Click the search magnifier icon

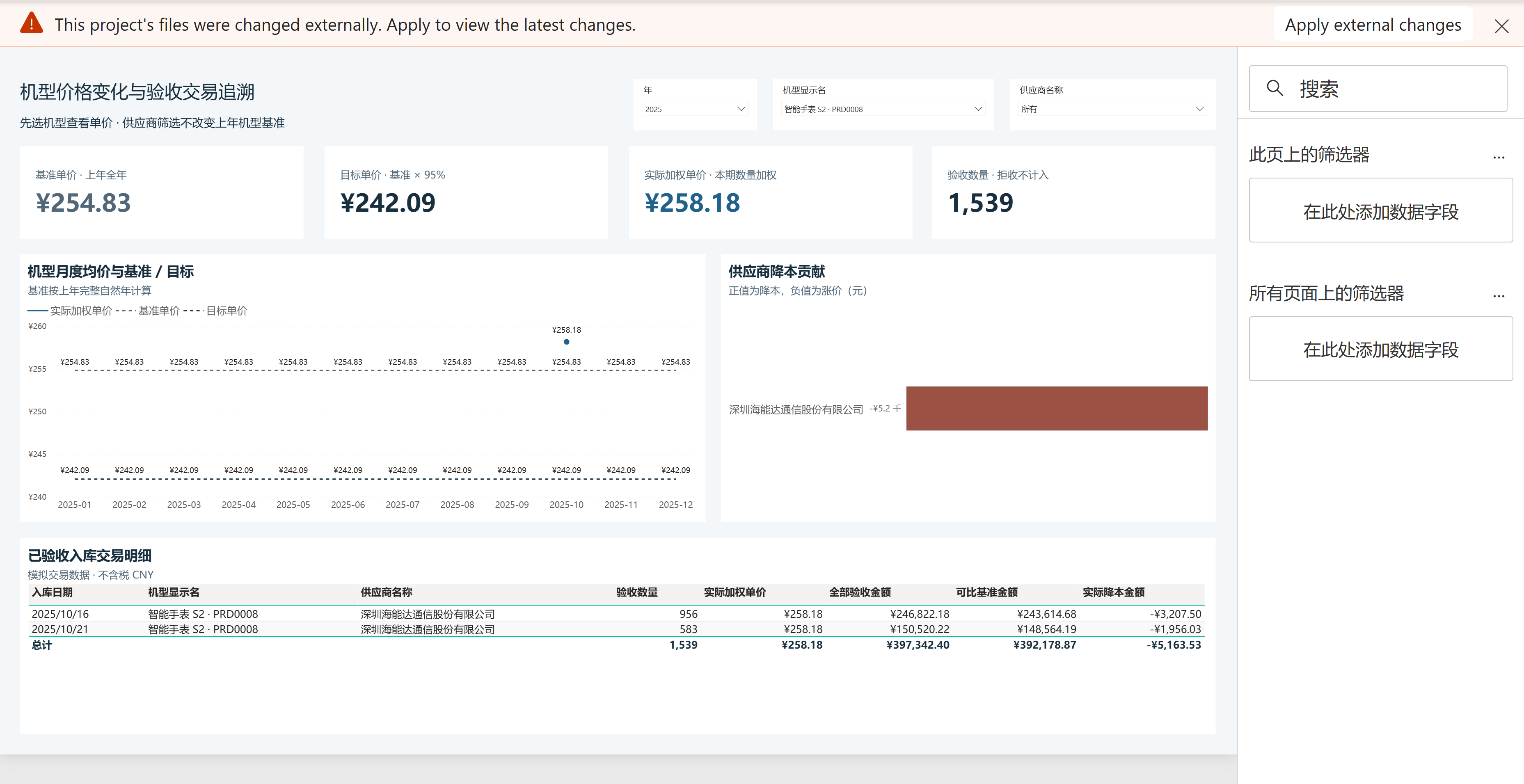pyautogui.click(x=1275, y=89)
